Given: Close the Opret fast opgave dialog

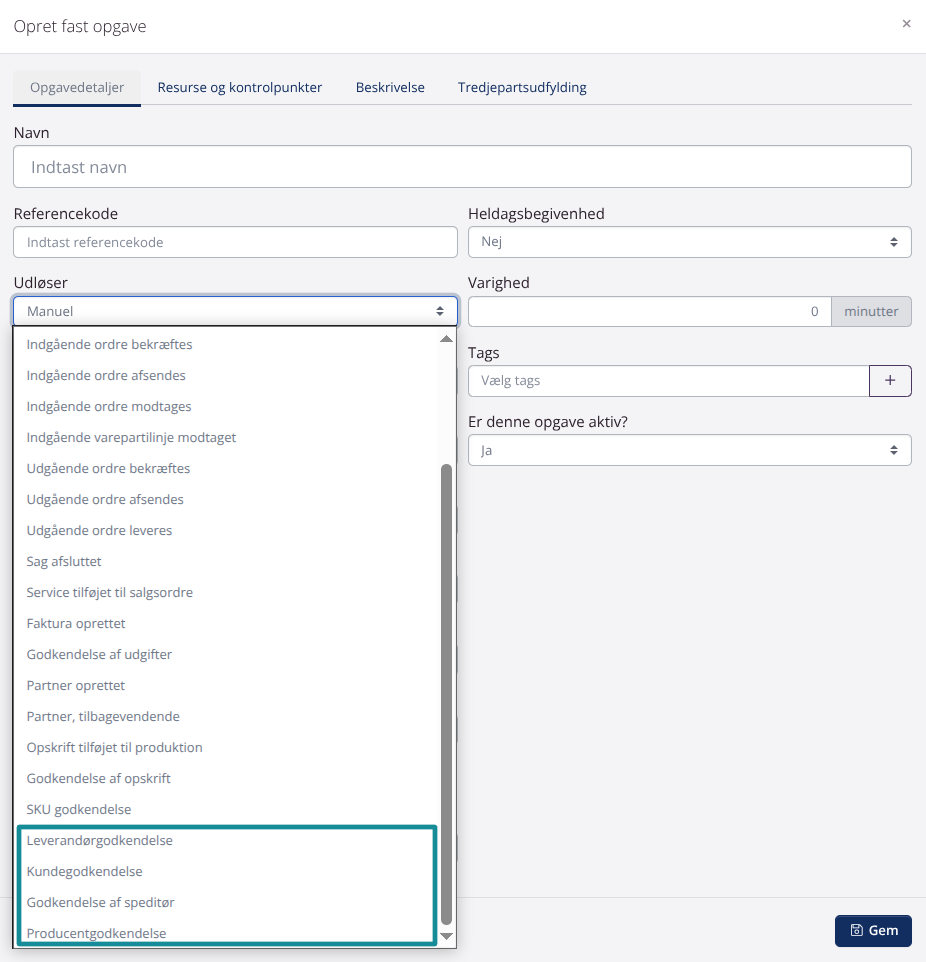Looking at the screenshot, I should [906, 24].
